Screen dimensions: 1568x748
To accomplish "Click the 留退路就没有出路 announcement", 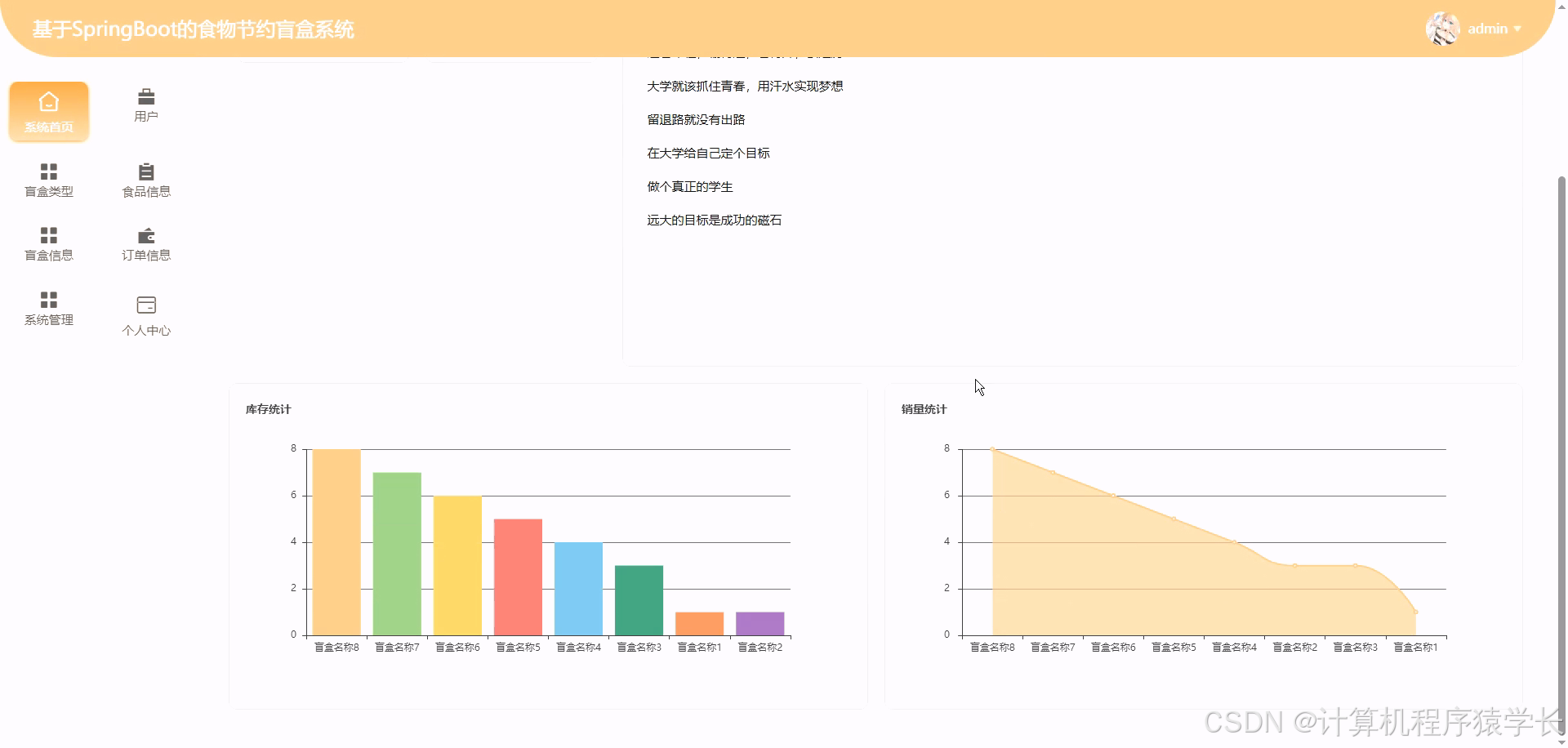I will click(693, 119).
